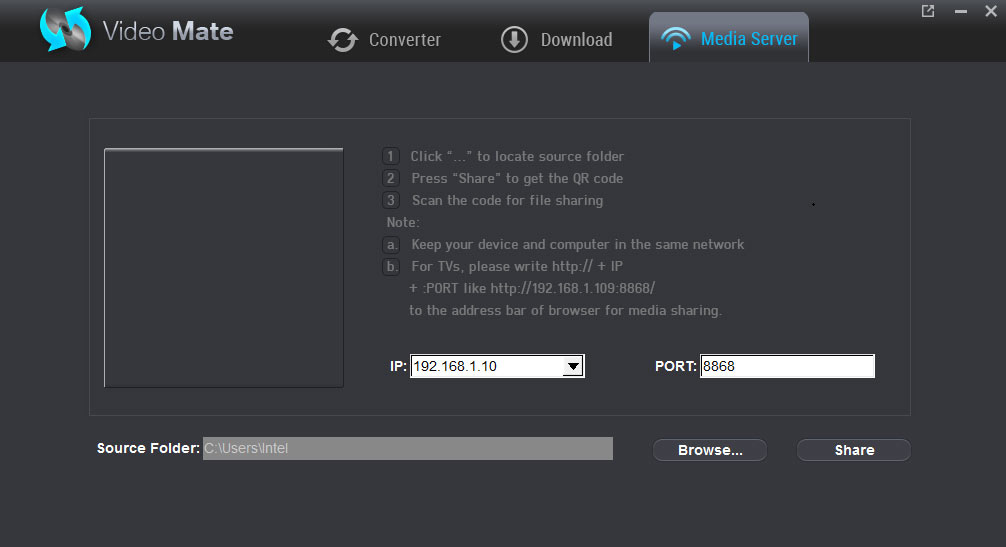Click the Media Server Wi-Fi play icon

pos(676,40)
